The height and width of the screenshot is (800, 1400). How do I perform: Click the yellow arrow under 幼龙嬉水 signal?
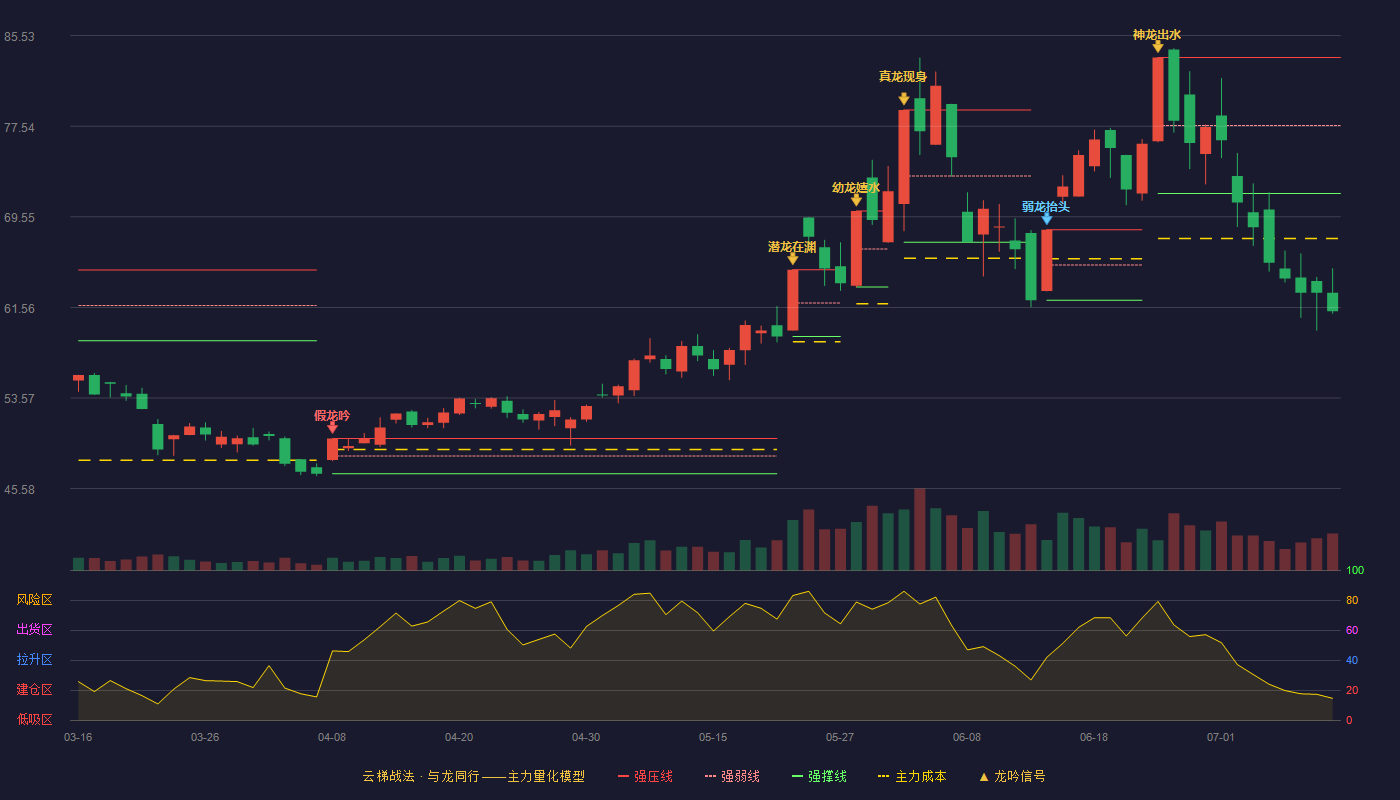tap(856, 200)
